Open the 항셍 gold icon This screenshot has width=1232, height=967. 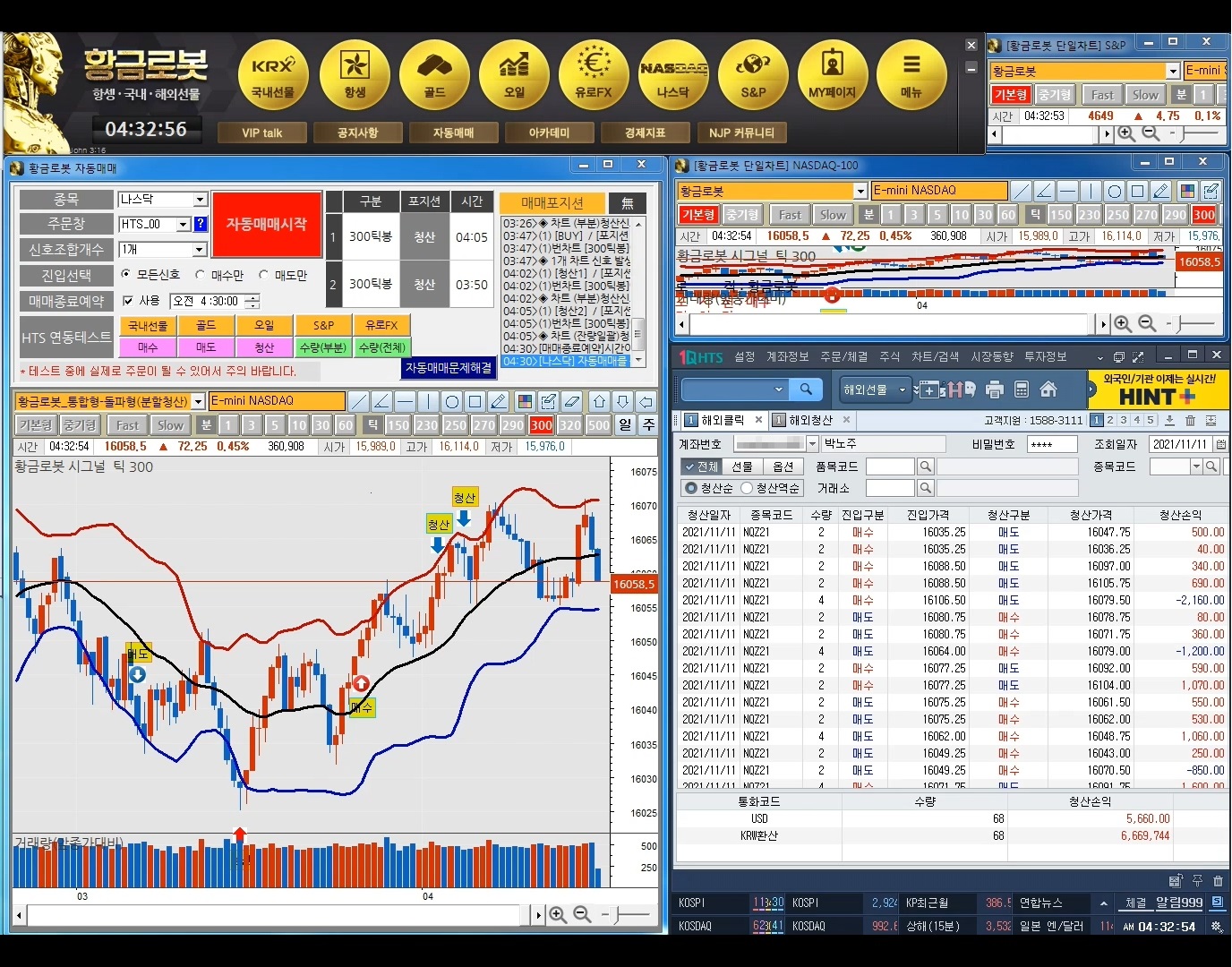tap(355, 75)
